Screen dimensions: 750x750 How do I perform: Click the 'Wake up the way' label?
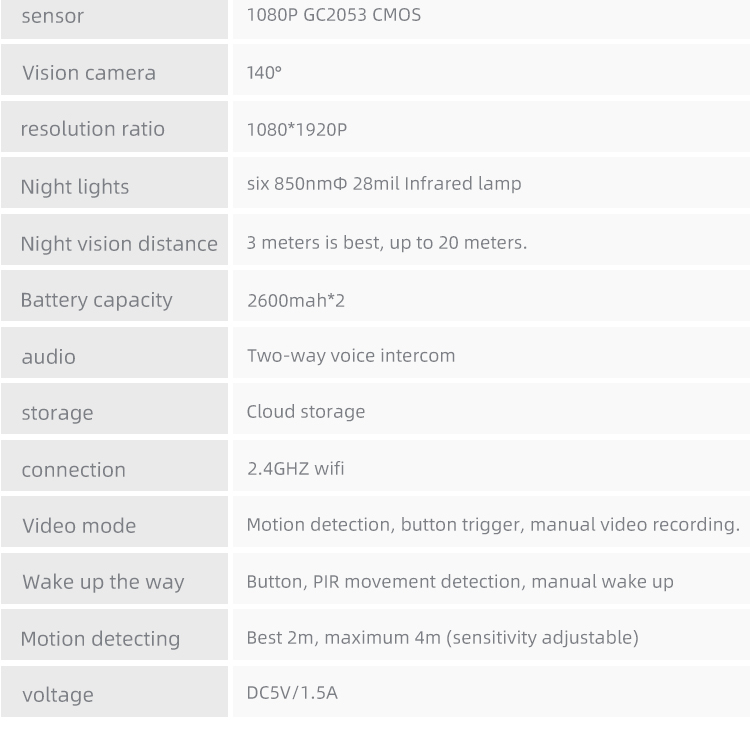pyautogui.click(x=103, y=583)
